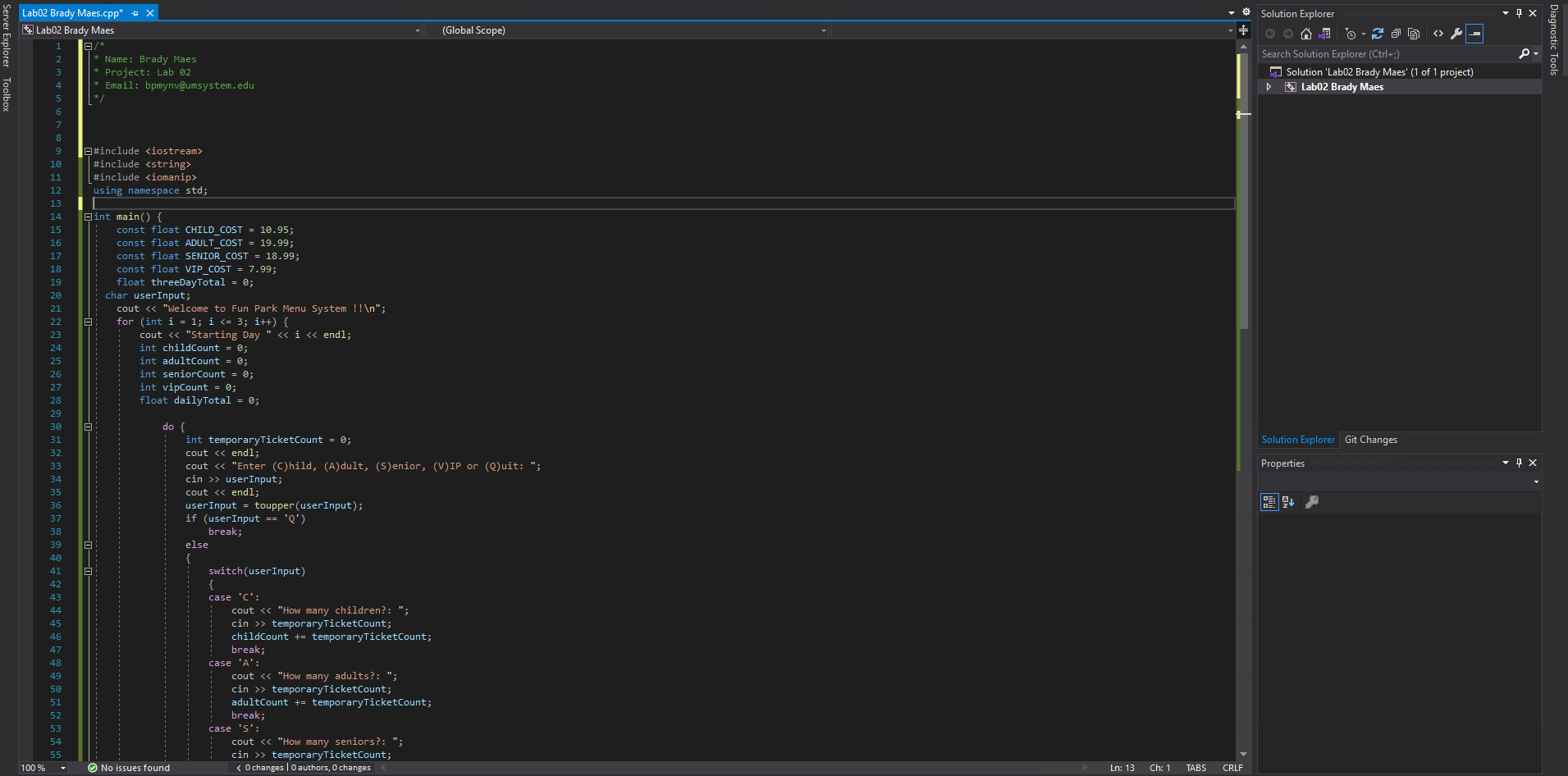
Task: Open the document tabs overflow dropdown
Action: (x=1231, y=13)
